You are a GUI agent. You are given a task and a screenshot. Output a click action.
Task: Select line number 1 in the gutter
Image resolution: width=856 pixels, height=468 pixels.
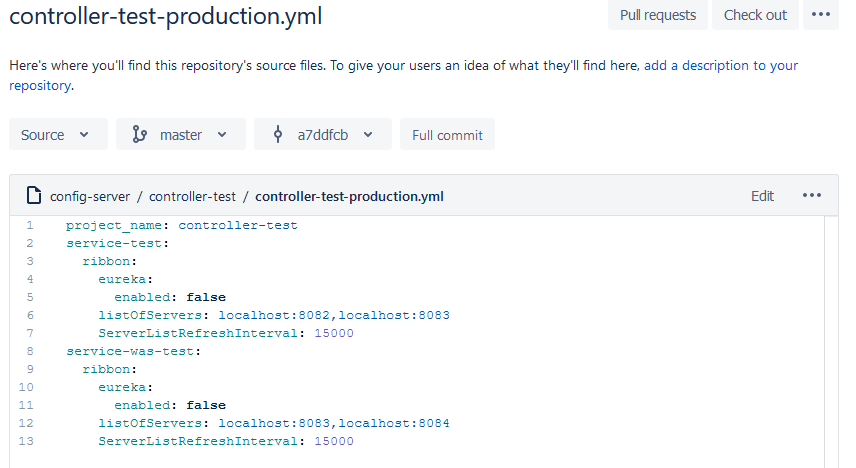[x=29, y=225]
